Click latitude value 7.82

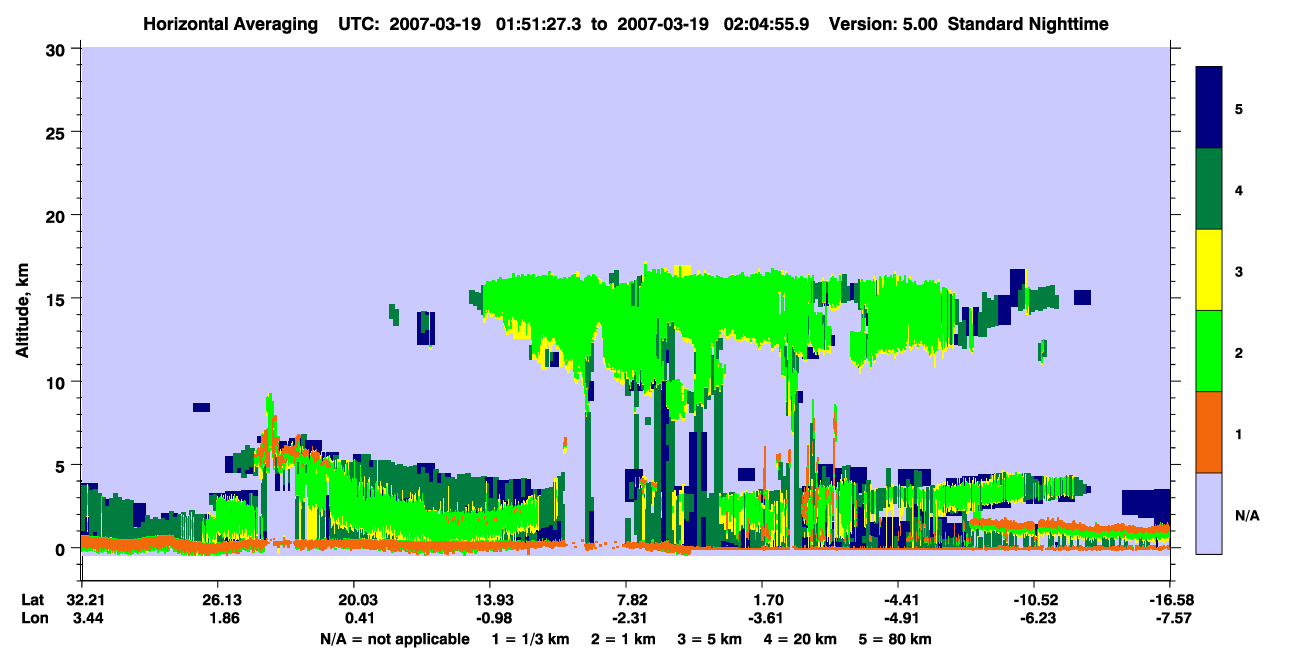(x=633, y=600)
